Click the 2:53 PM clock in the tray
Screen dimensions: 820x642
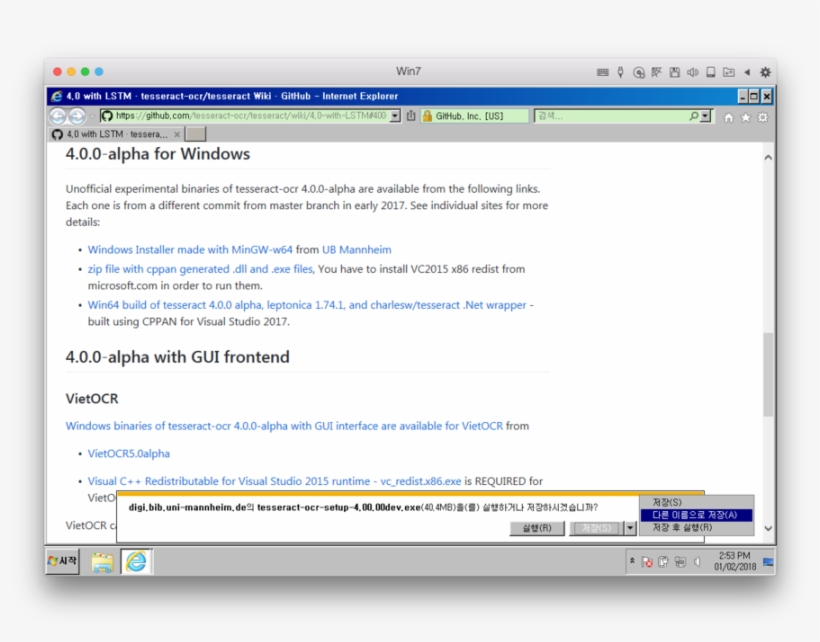(x=735, y=561)
